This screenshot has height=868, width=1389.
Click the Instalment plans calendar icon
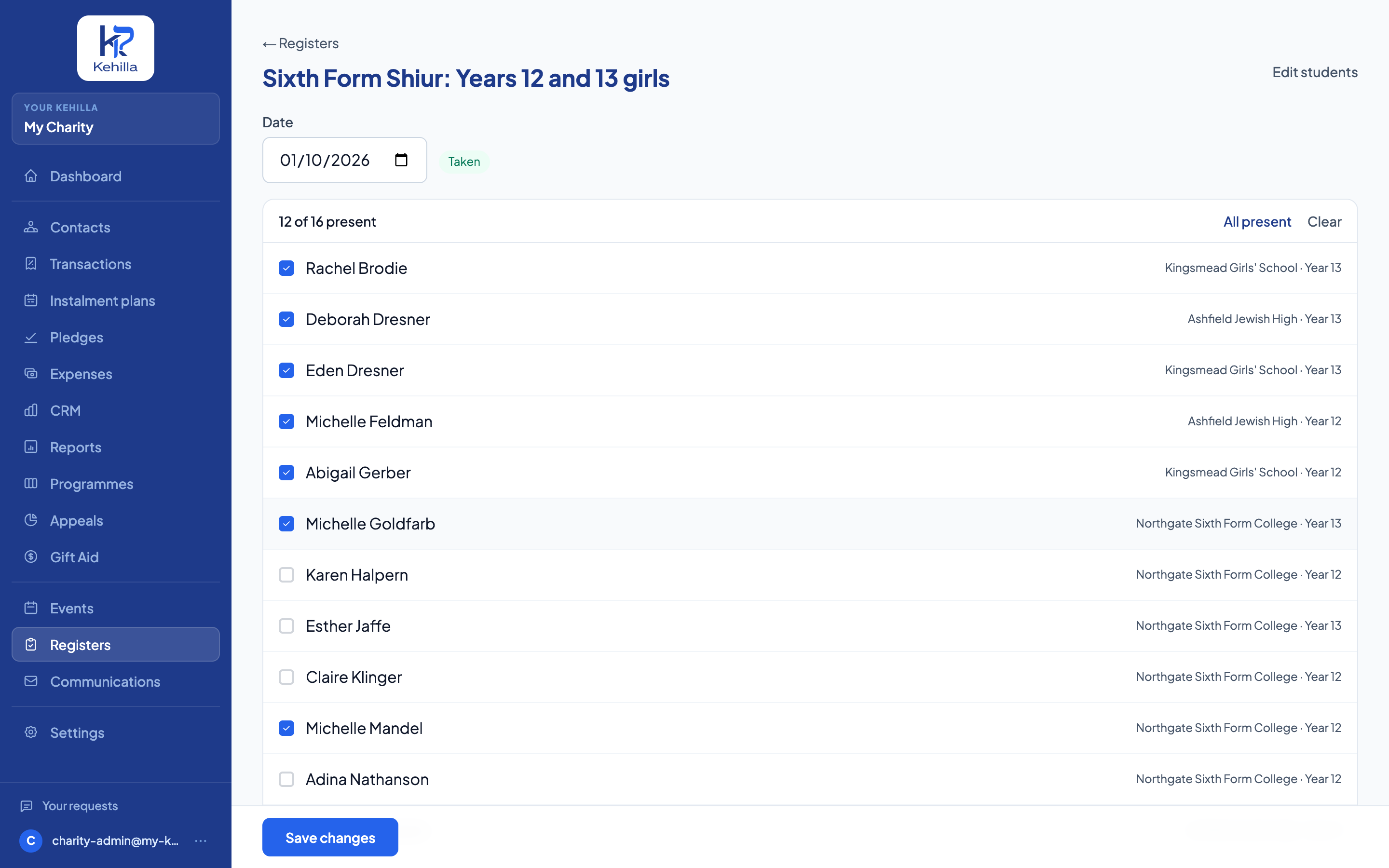[31, 300]
